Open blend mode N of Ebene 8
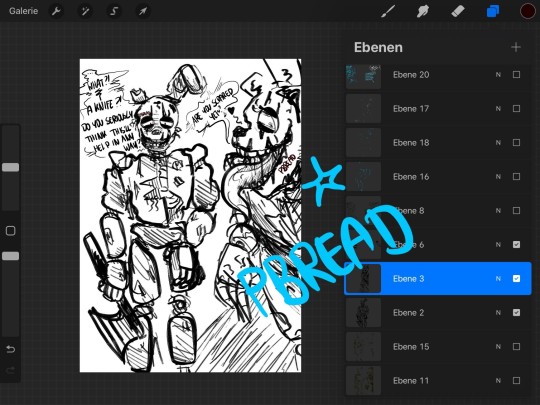 click(x=498, y=210)
